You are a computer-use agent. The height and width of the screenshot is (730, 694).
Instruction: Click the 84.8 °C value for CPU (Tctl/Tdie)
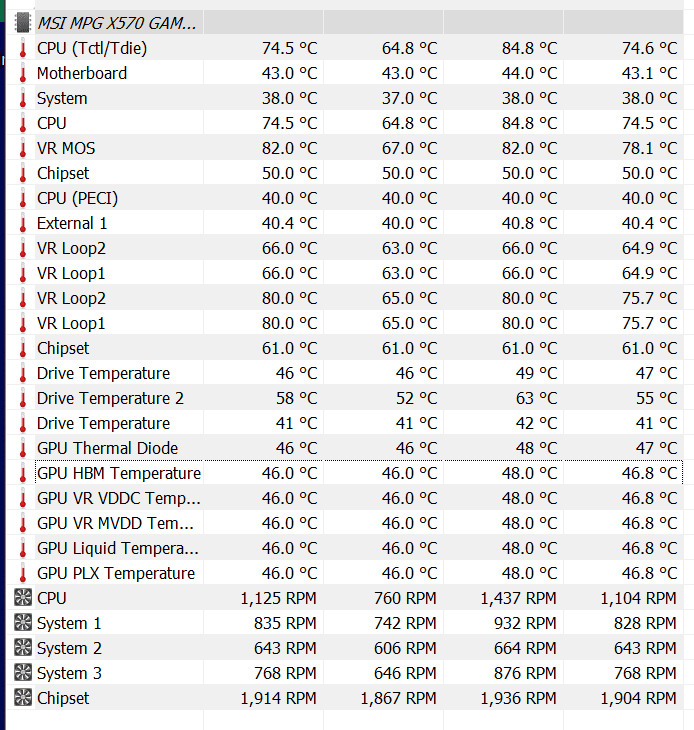pos(529,48)
